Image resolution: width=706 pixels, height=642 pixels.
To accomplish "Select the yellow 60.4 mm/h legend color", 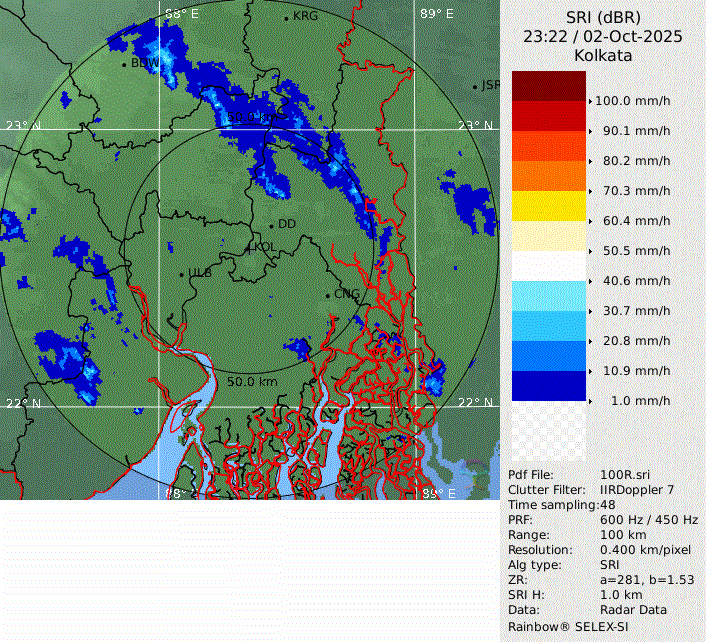I will point(548,206).
